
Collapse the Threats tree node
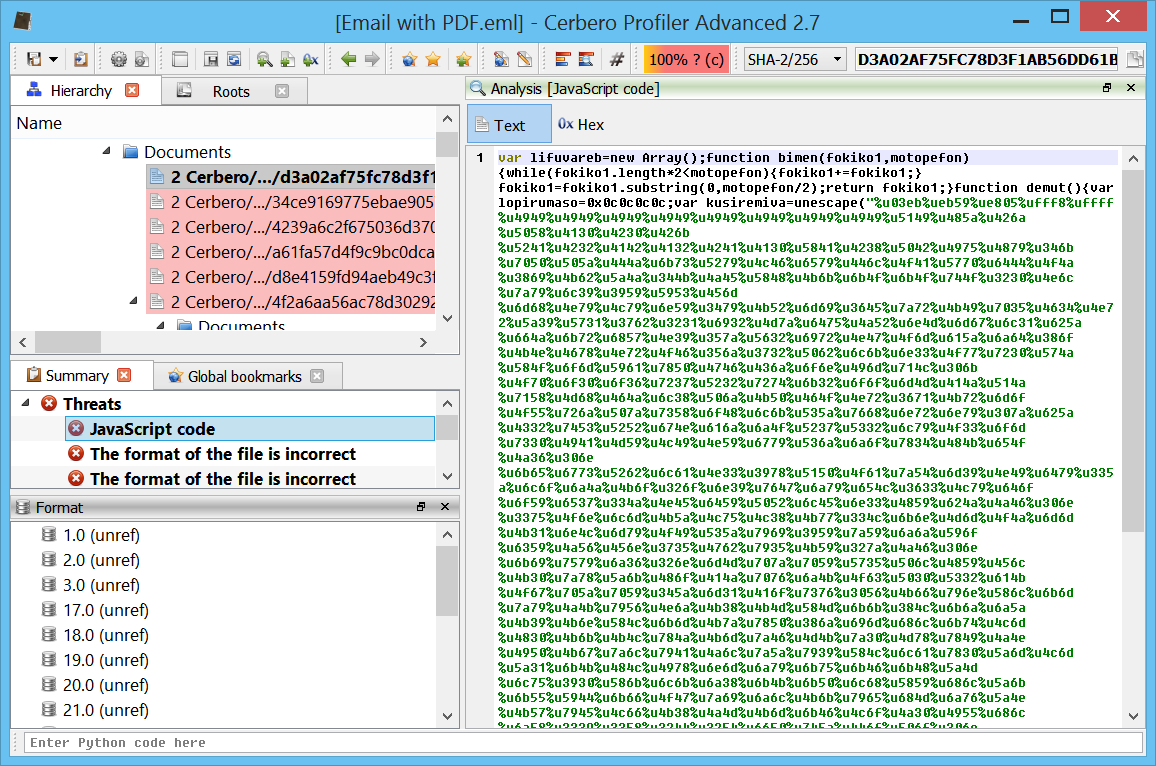point(25,403)
